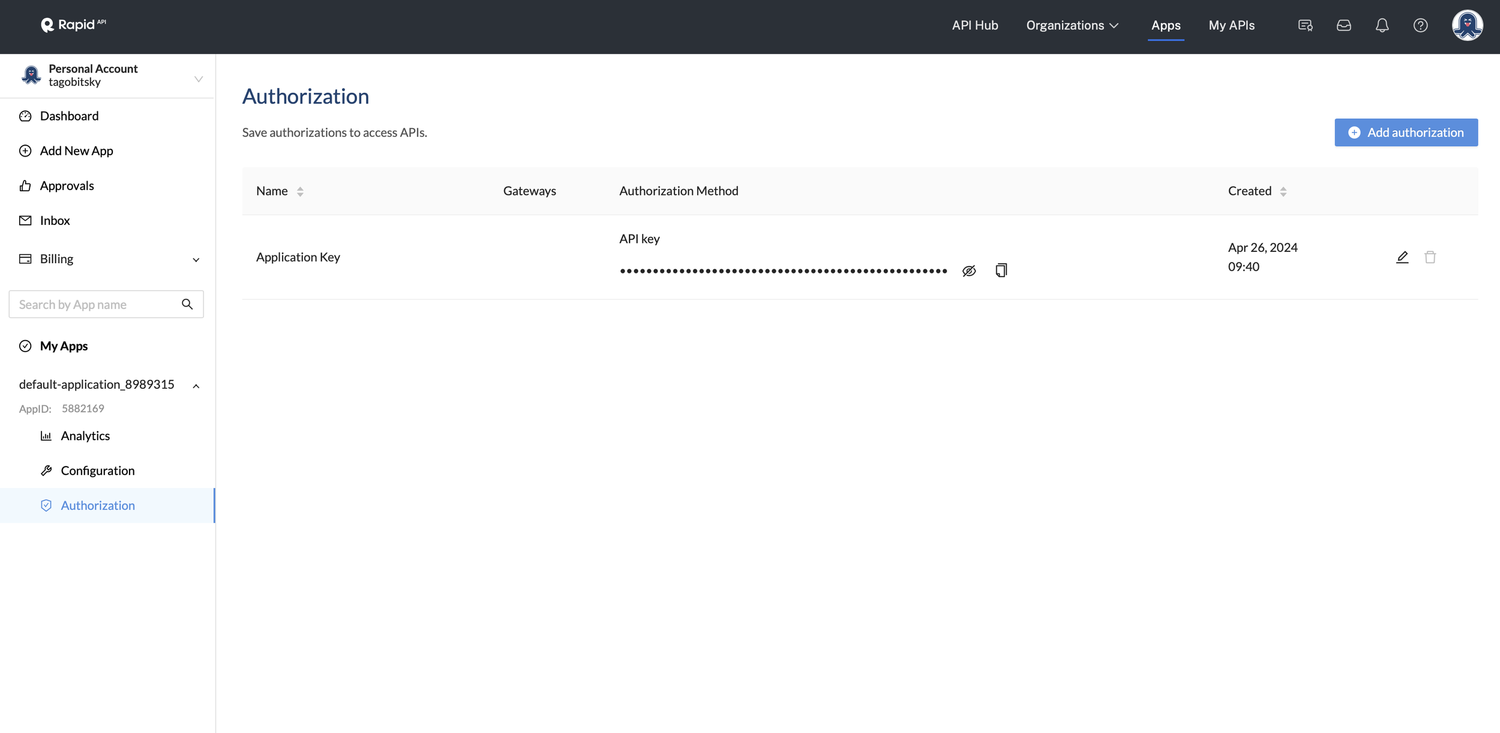Copy the API key using copy icon
1500x733 pixels.
click(1001, 270)
